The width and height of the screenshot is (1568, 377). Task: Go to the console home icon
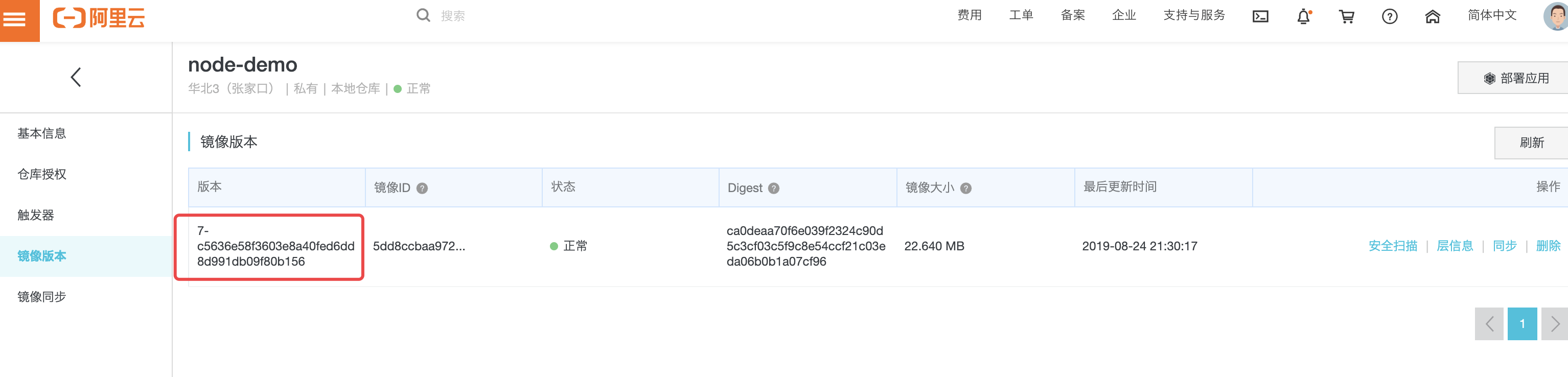click(1432, 16)
